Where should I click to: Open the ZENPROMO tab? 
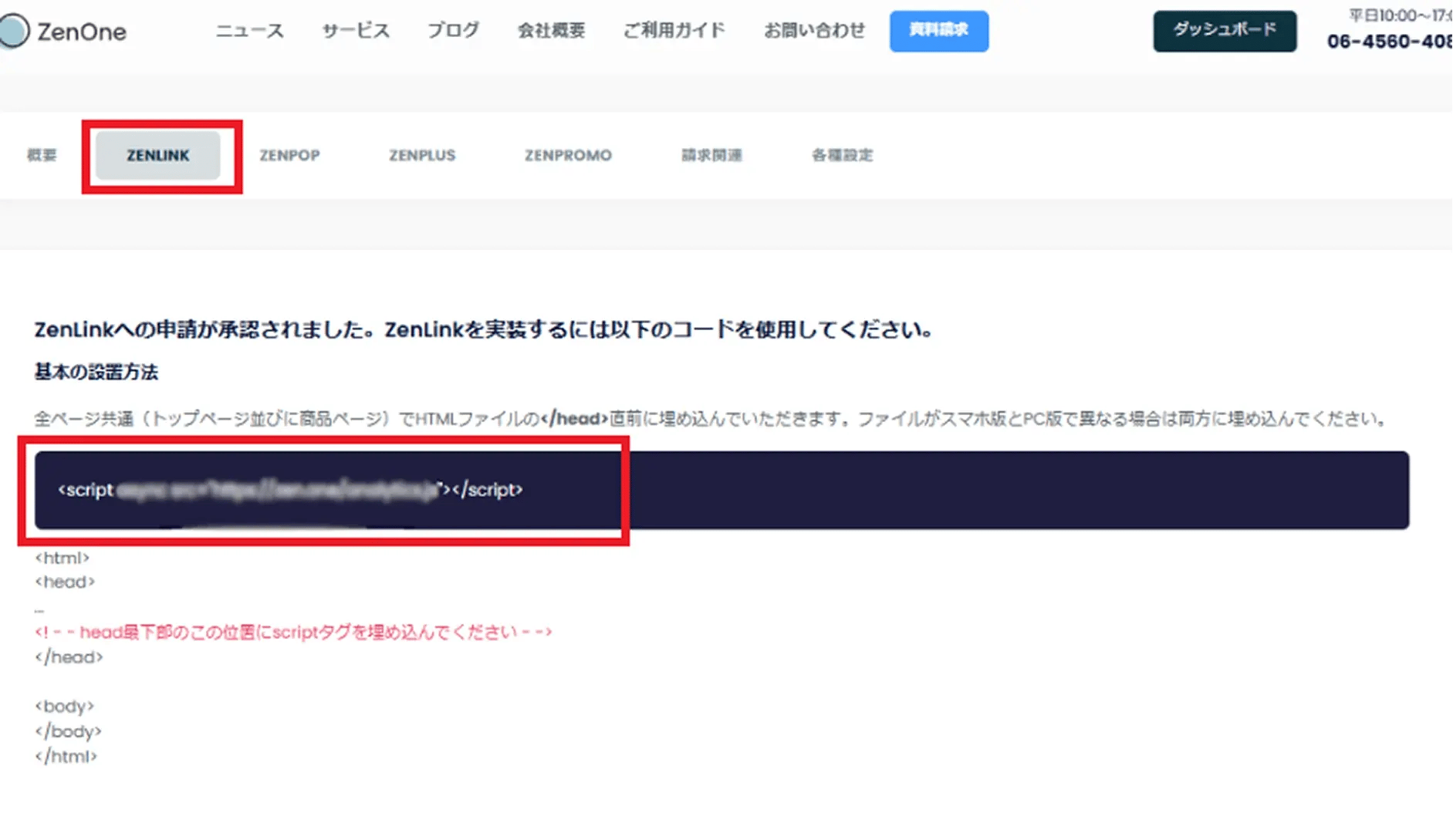[568, 155]
